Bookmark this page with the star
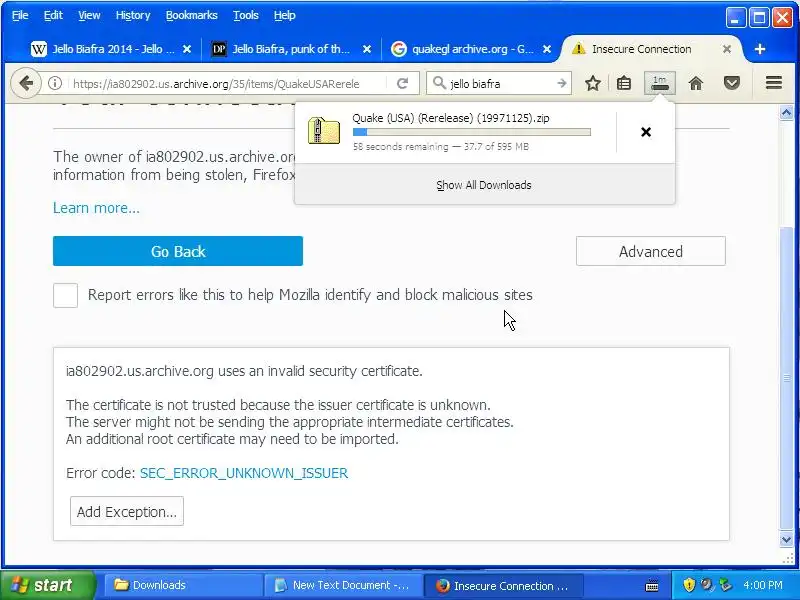800x600 pixels. coord(592,83)
